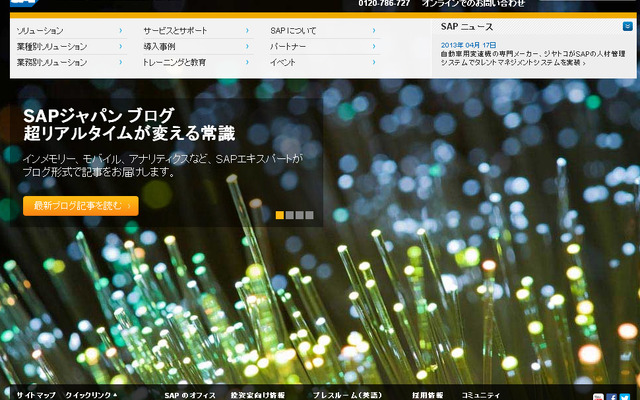Viewport: 640px width, 400px height.
Task: Expand the arrow next to SAPについて
Action: click(374, 31)
